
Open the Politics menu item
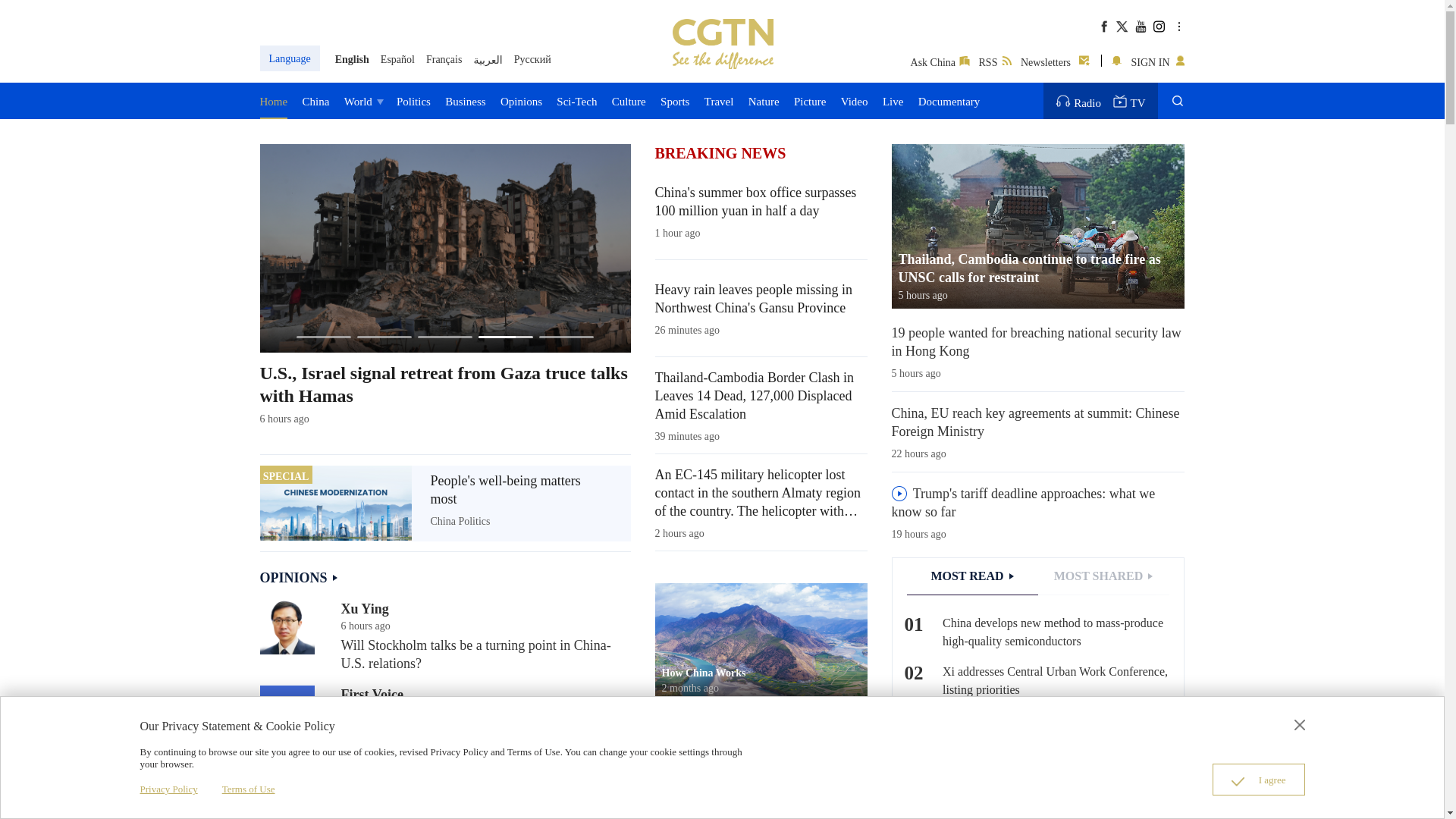coord(413,102)
